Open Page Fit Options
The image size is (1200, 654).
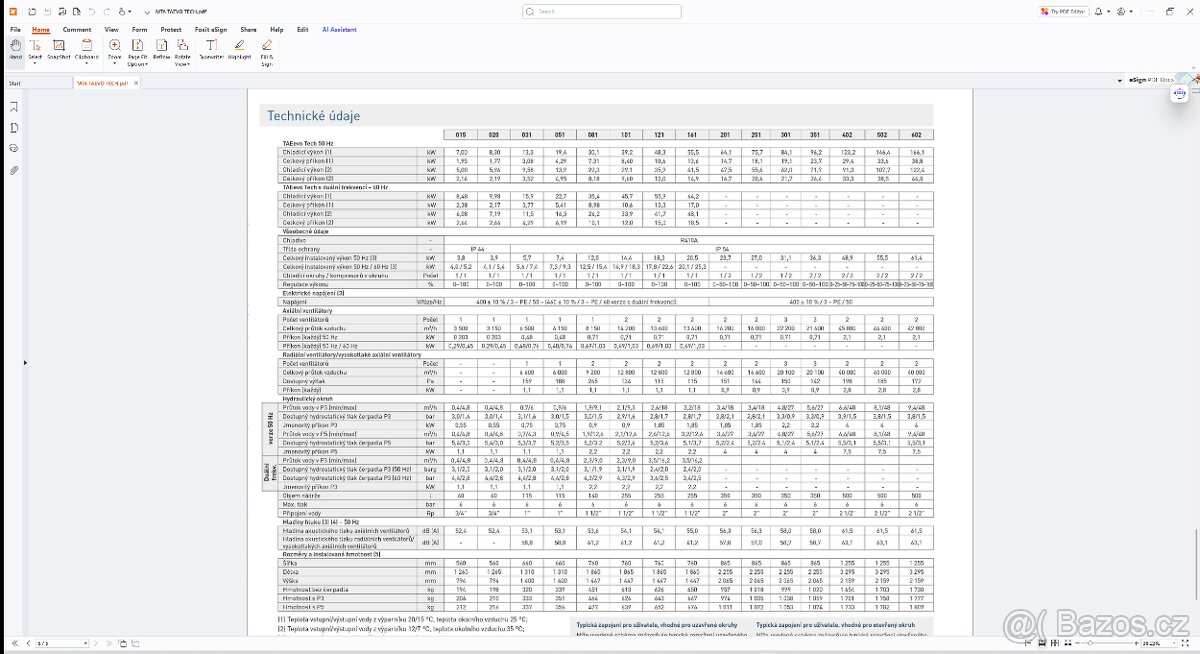pos(138,53)
